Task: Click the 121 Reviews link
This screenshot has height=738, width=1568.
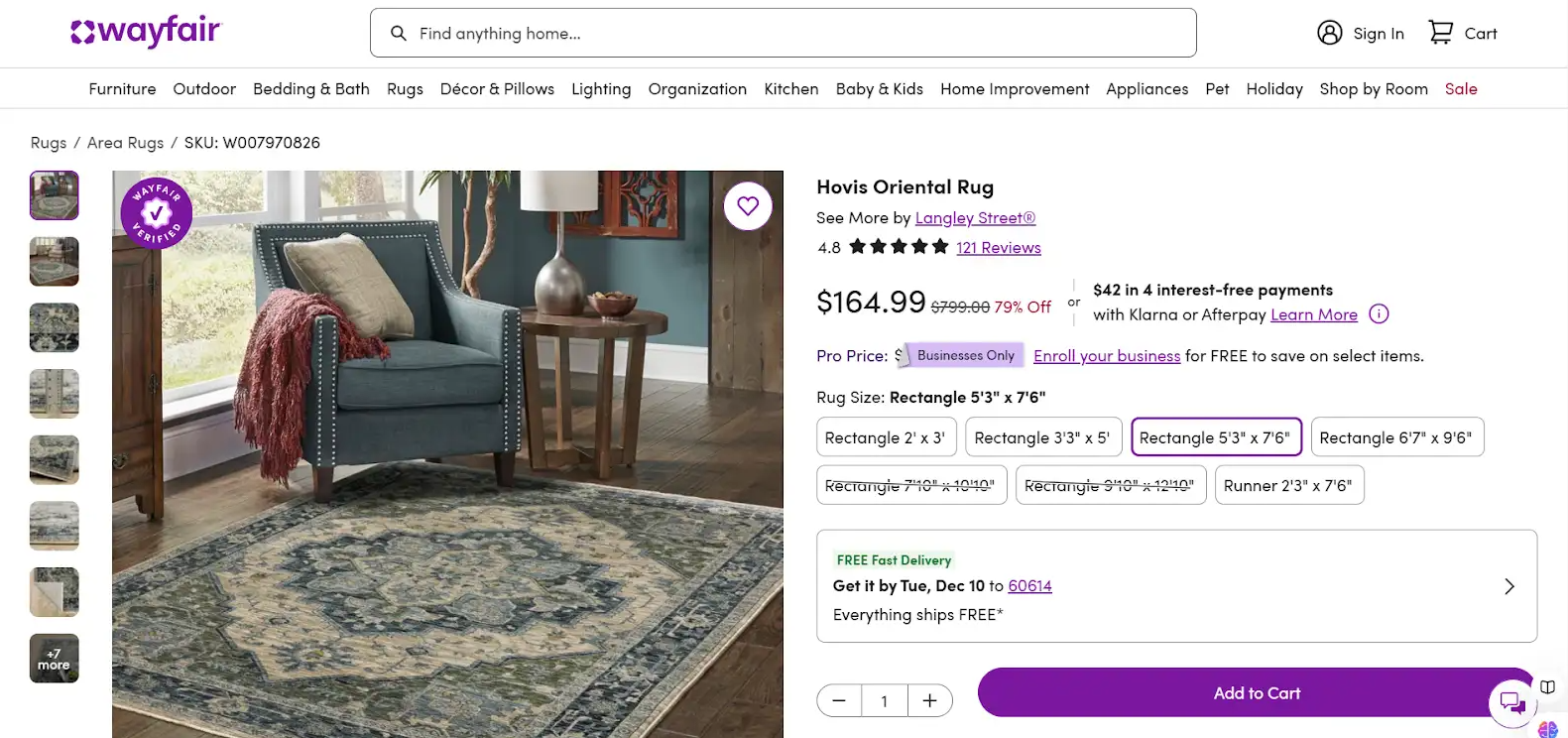Action: pyautogui.click(x=998, y=247)
